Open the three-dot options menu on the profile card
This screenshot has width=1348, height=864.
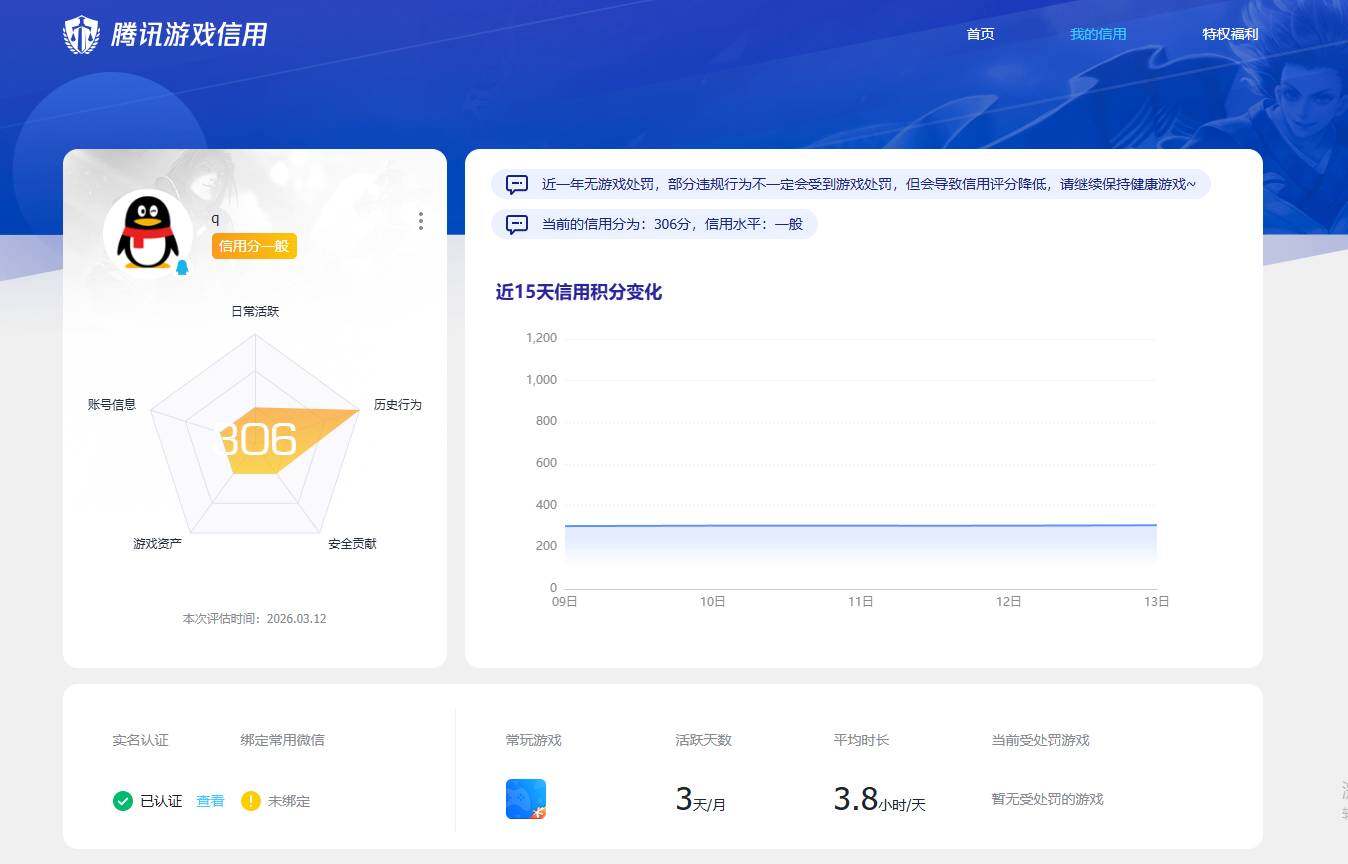click(421, 221)
